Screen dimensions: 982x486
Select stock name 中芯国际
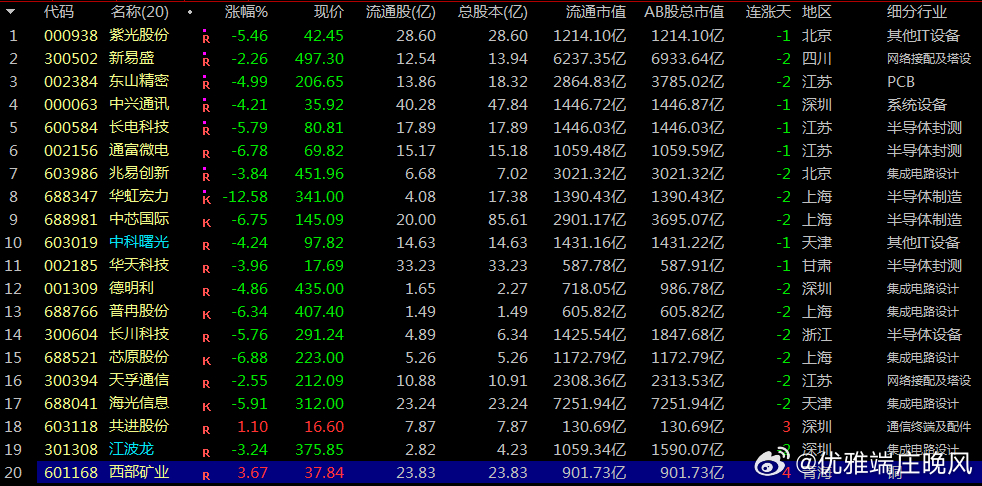(139, 219)
